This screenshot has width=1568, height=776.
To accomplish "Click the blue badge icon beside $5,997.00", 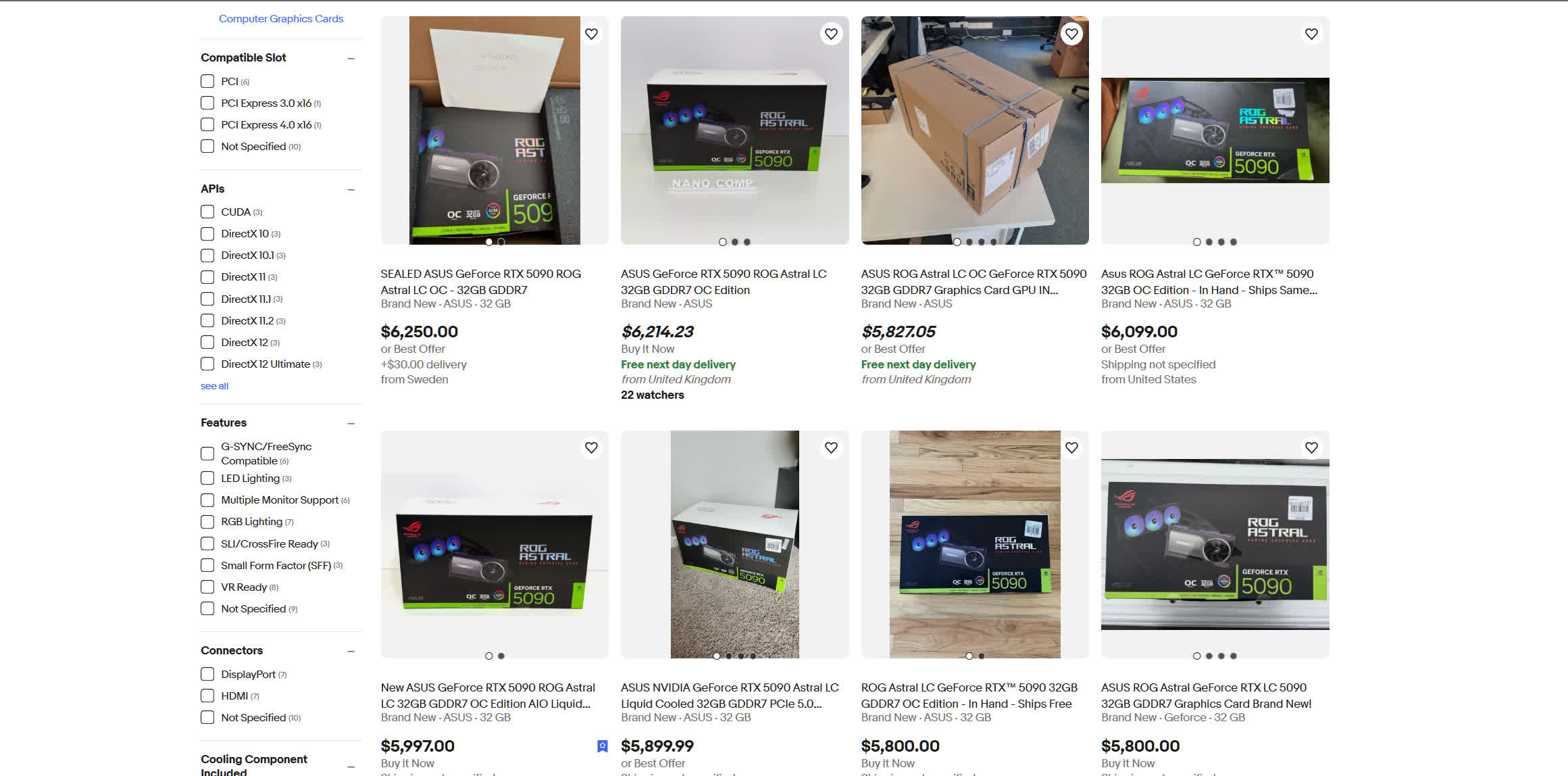I will tap(603, 746).
